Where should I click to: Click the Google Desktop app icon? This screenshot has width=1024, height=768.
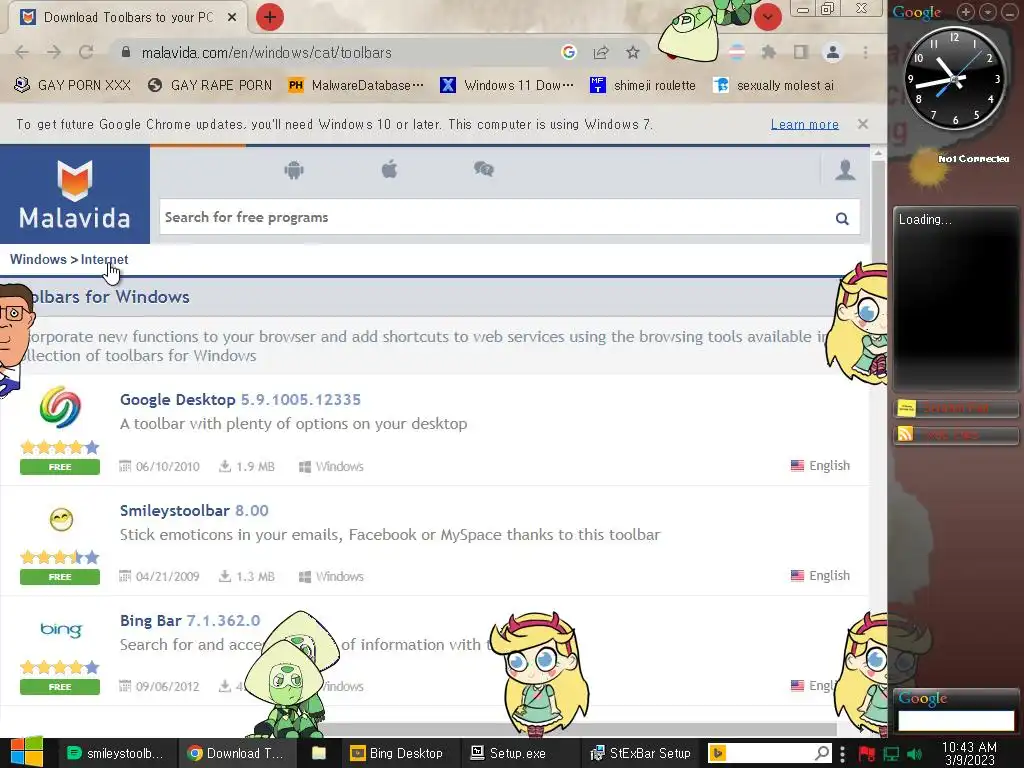click(60, 408)
